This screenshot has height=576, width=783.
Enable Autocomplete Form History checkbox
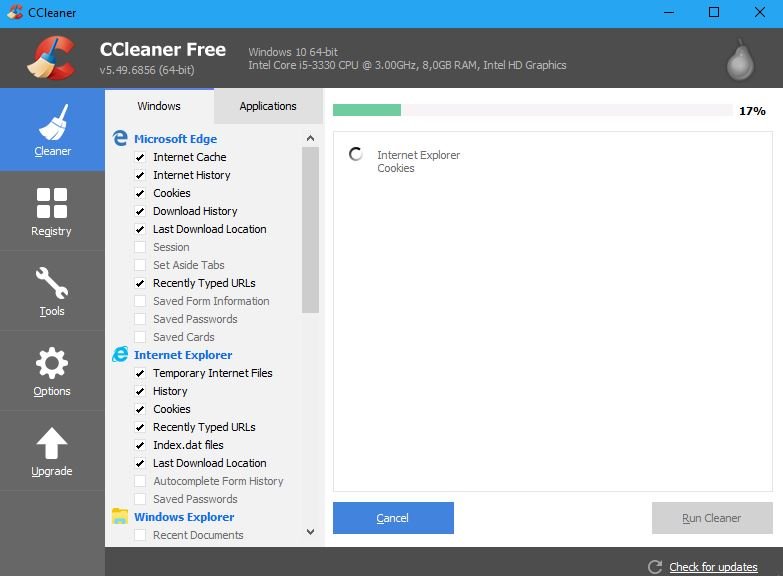(140, 481)
